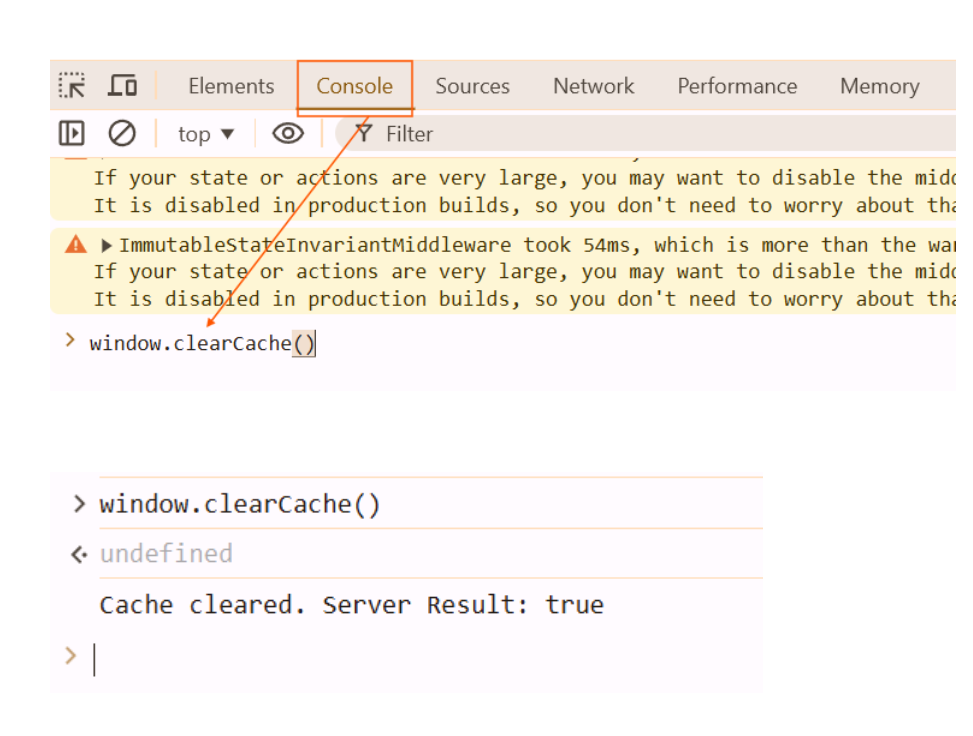Create a live expression with the eye icon
Screen dimensions: 973x736
pyautogui.click(x=288, y=133)
